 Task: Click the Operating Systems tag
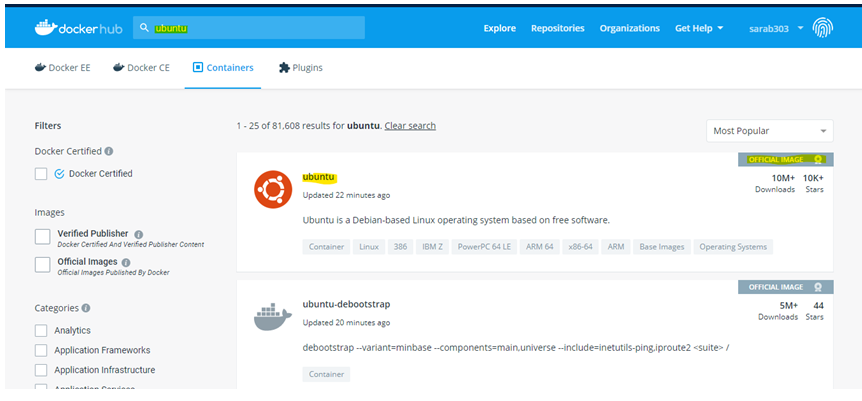[x=733, y=247]
